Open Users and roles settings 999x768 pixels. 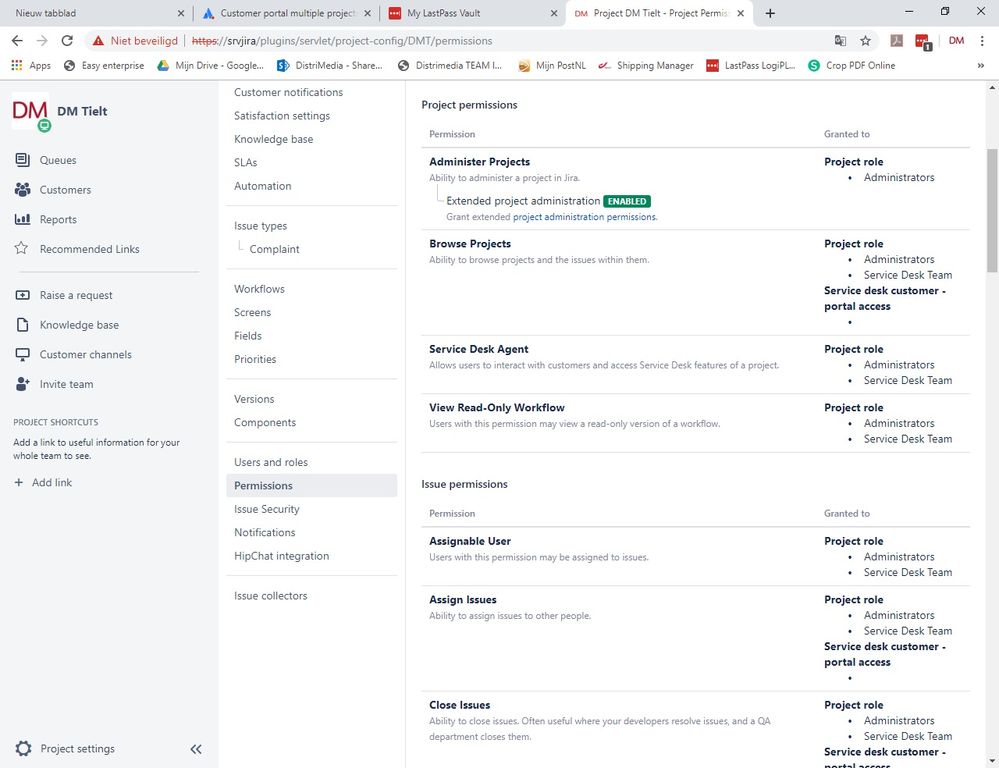pos(270,462)
